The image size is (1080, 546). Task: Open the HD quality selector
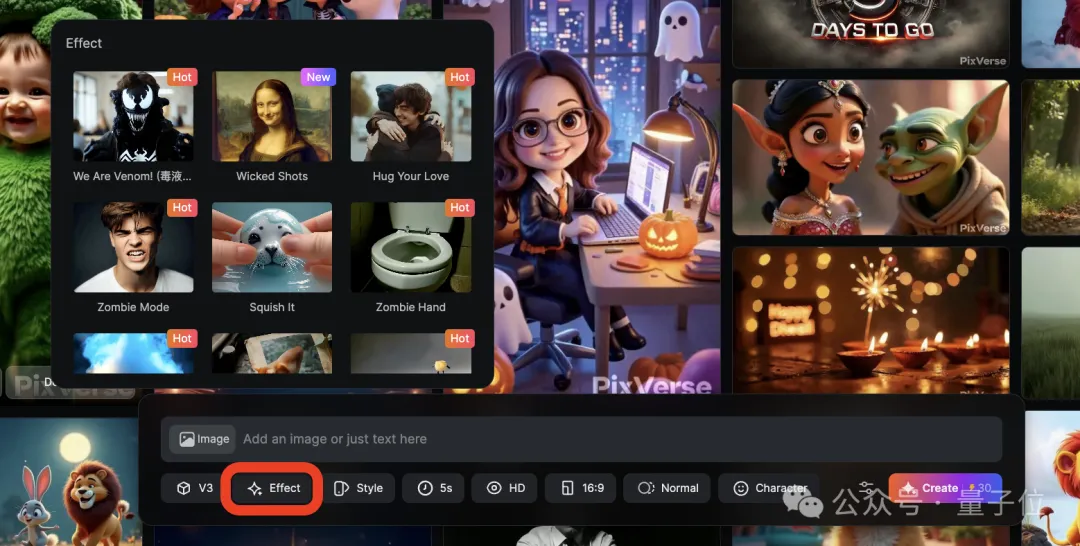[x=505, y=488]
